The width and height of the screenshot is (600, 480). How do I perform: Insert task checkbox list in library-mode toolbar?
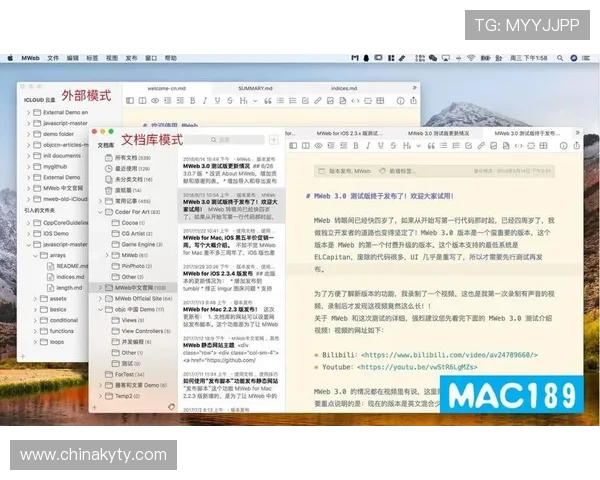tap(468, 146)
